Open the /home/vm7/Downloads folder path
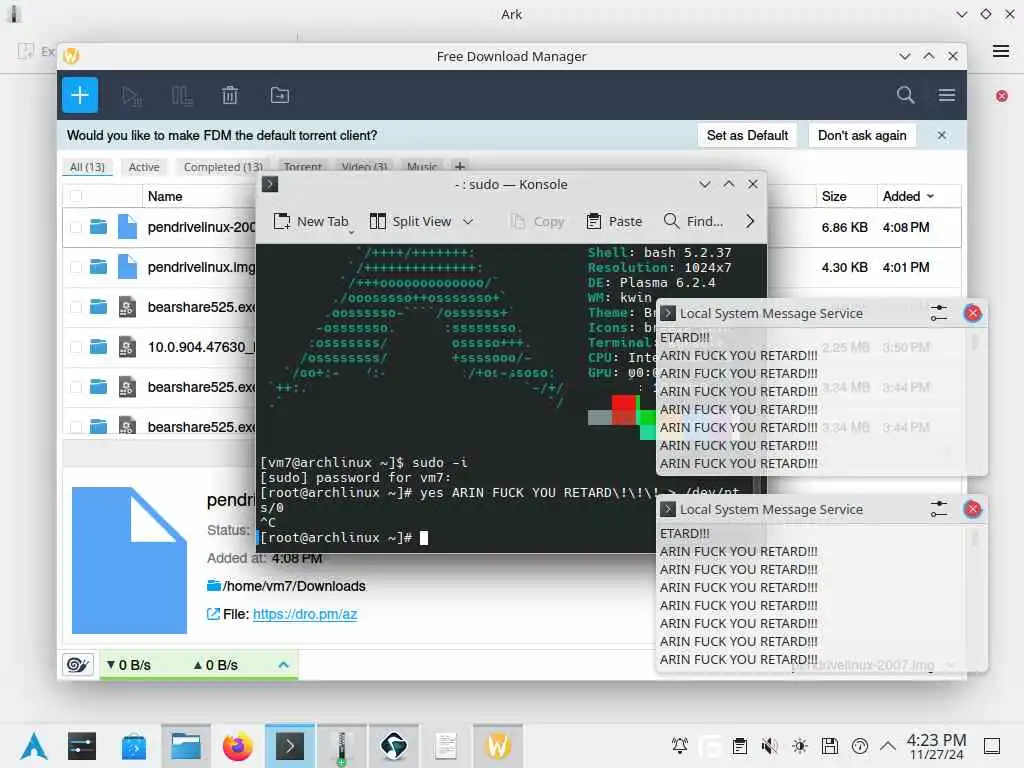This screenshot has height=768, width=1024. pyautogui.click(x=294, y=586)
